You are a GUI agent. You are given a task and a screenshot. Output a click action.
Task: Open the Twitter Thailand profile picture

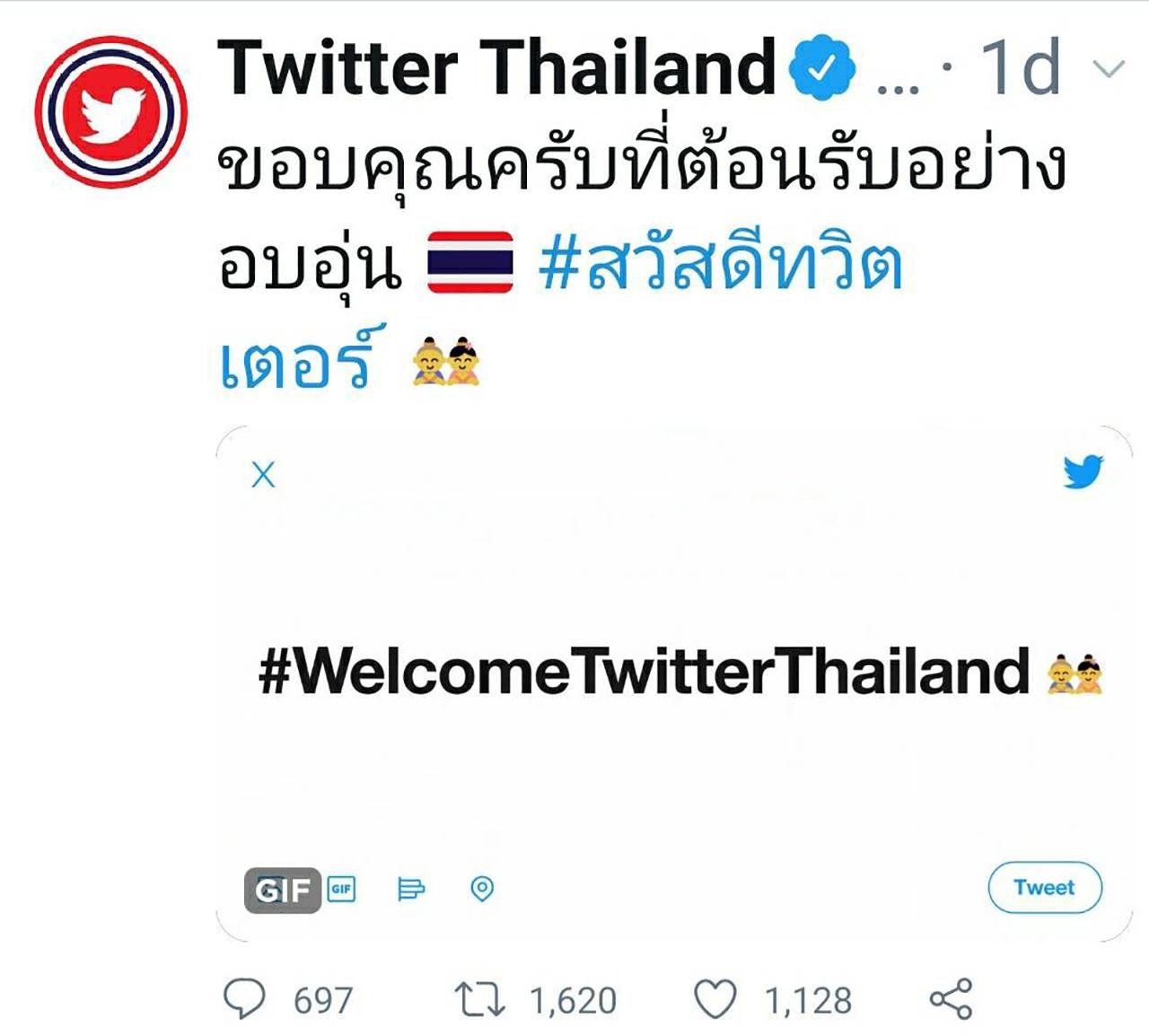coord(111,112)
